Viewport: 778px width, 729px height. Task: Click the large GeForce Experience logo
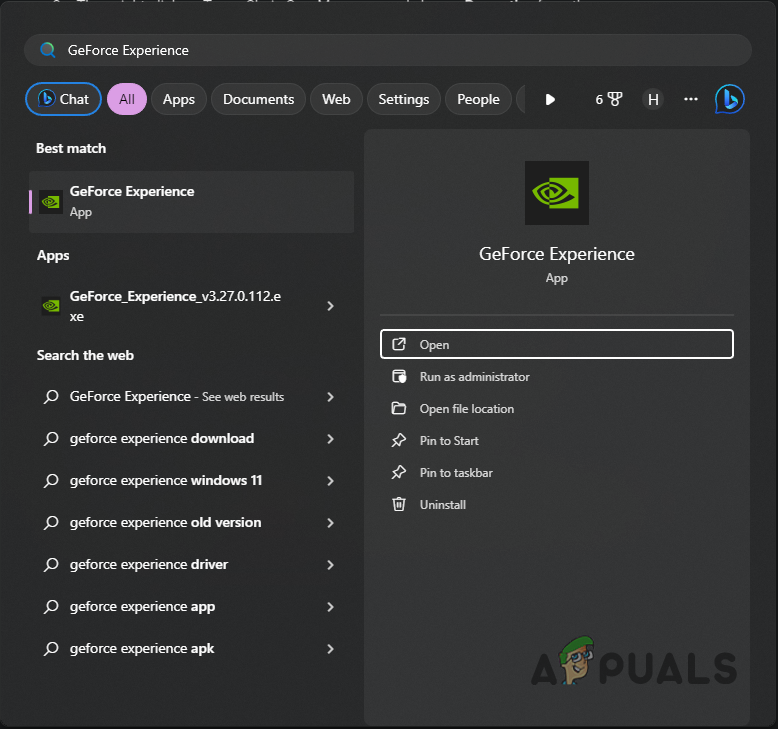coord(557,193)
